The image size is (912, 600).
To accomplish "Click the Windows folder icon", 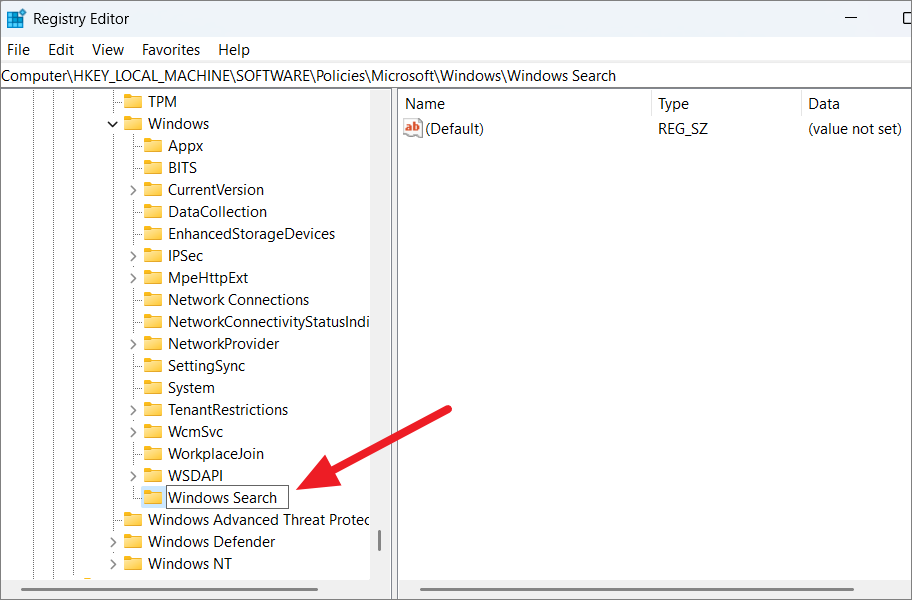I will tap(133, 124).
